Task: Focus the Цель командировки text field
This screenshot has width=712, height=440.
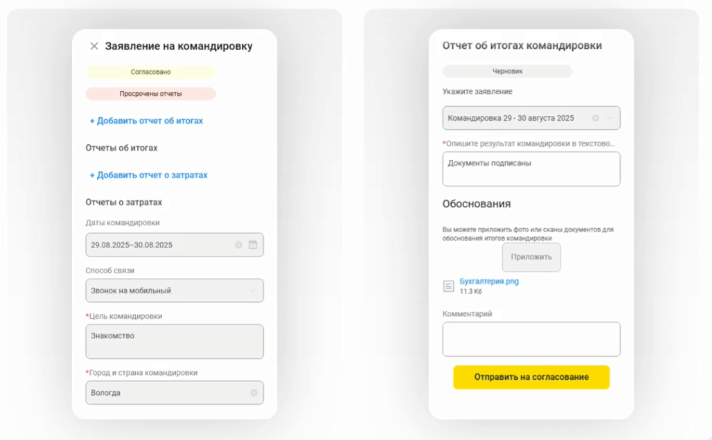Action: coord(174,341)
